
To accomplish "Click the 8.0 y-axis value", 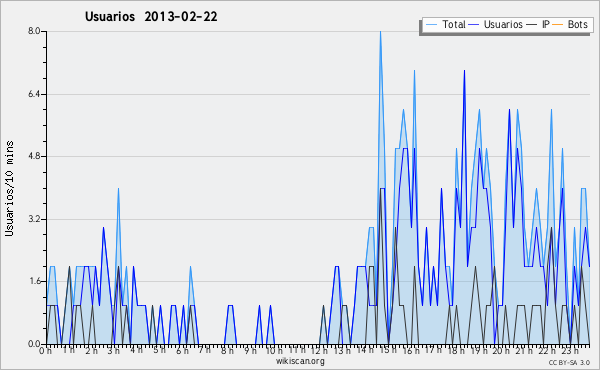I will [x=34, y=31].
